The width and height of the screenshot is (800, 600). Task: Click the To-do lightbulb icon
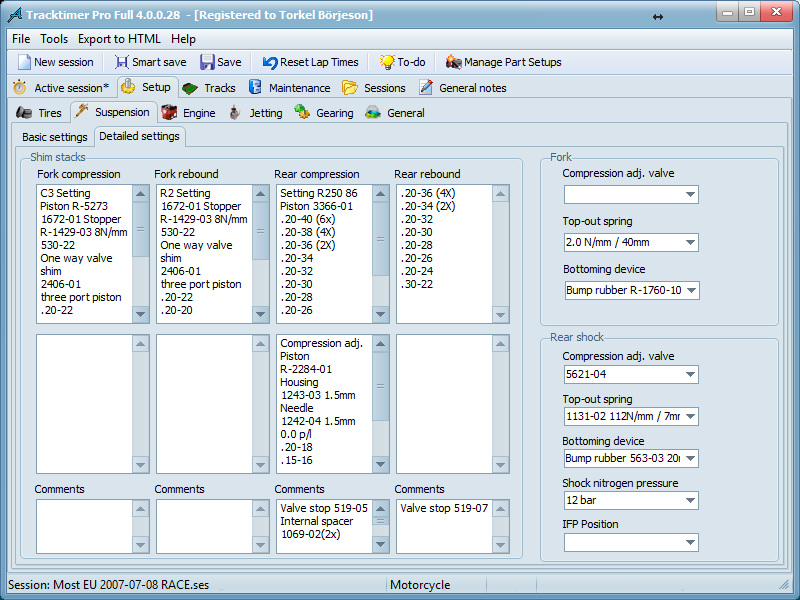[x=387, y=62]
